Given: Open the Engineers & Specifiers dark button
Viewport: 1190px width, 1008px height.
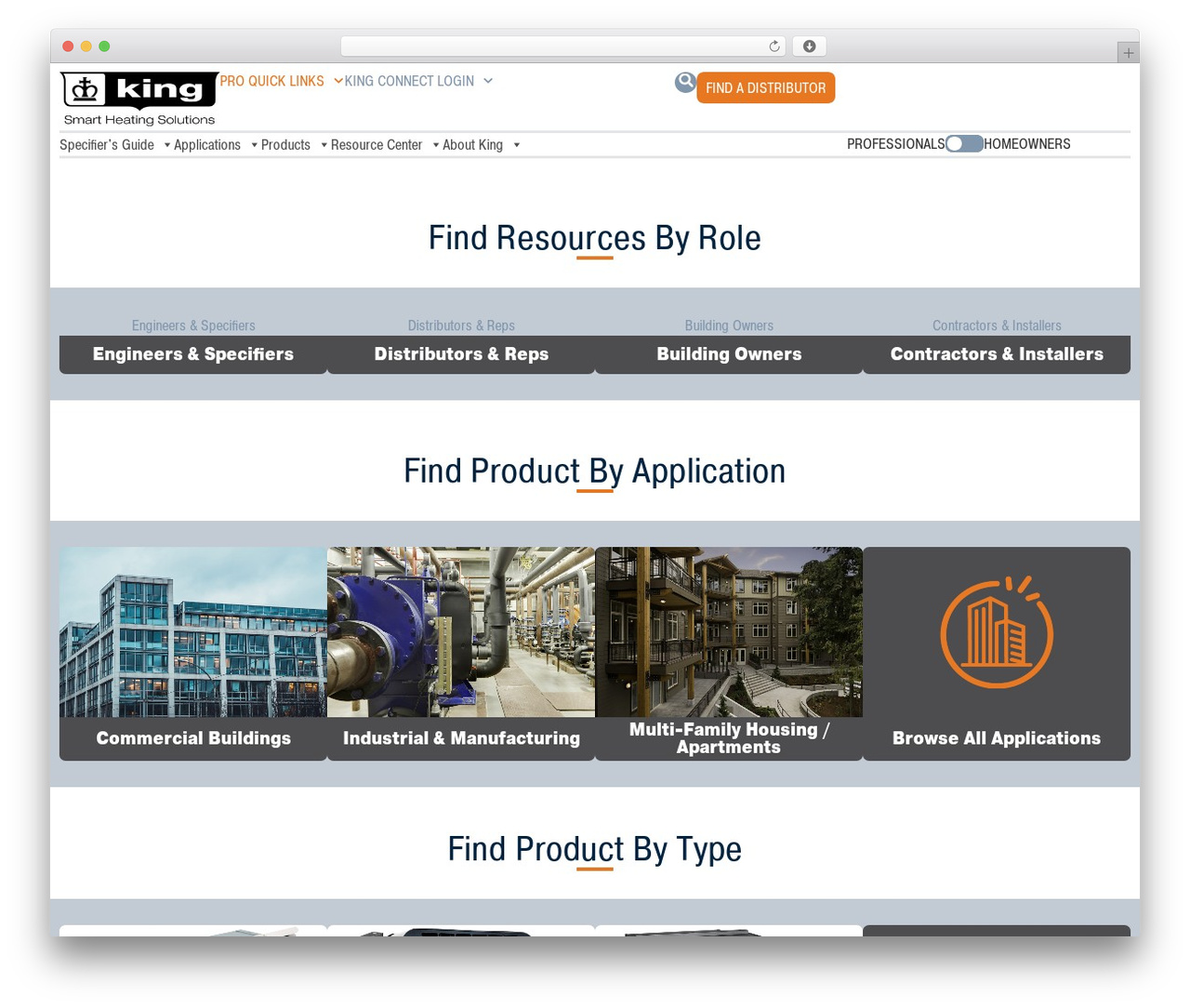Looking at the screenshot, I should [x=193, y=354].
